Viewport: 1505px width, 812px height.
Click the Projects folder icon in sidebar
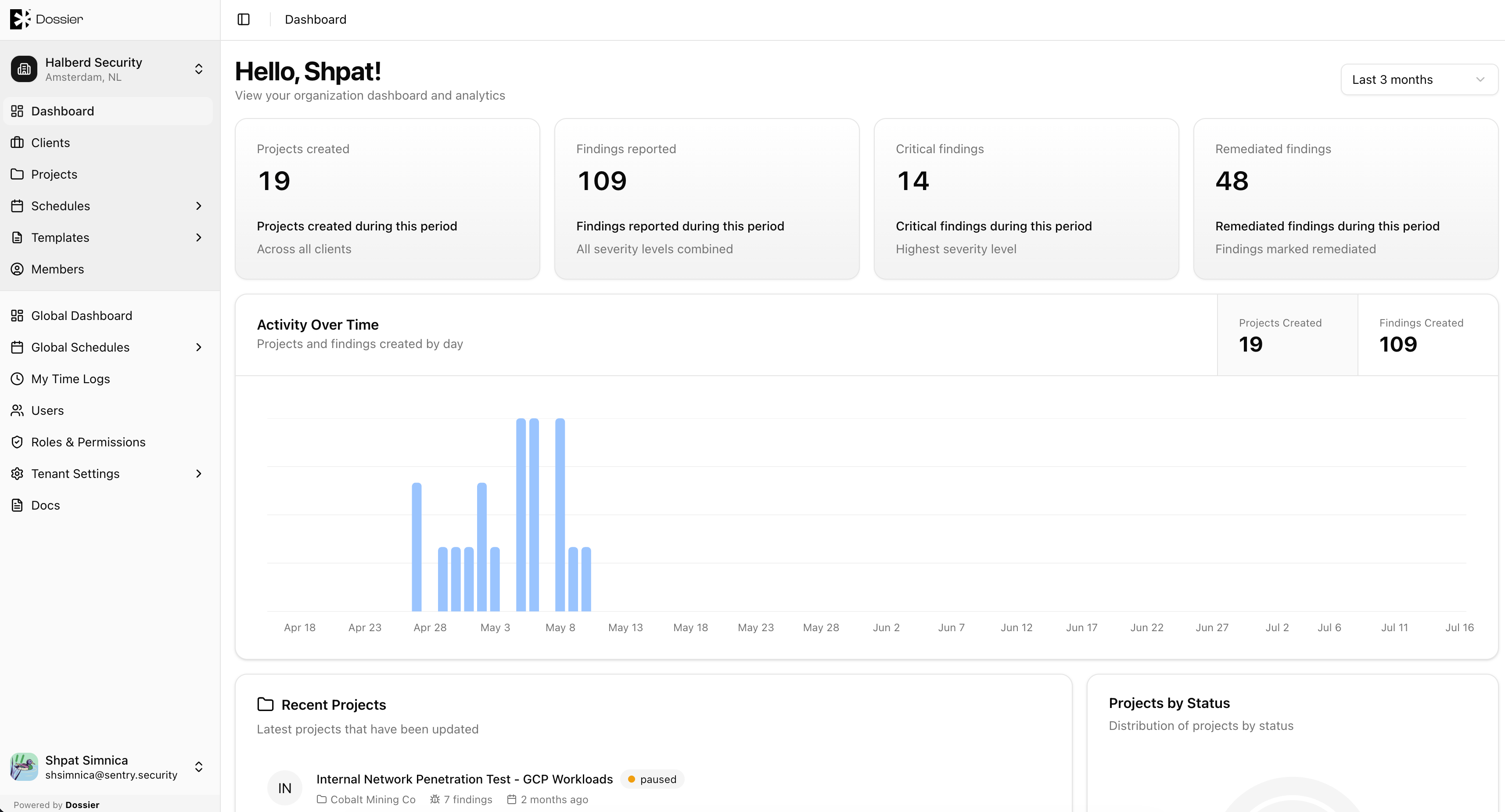pos(17,174)
